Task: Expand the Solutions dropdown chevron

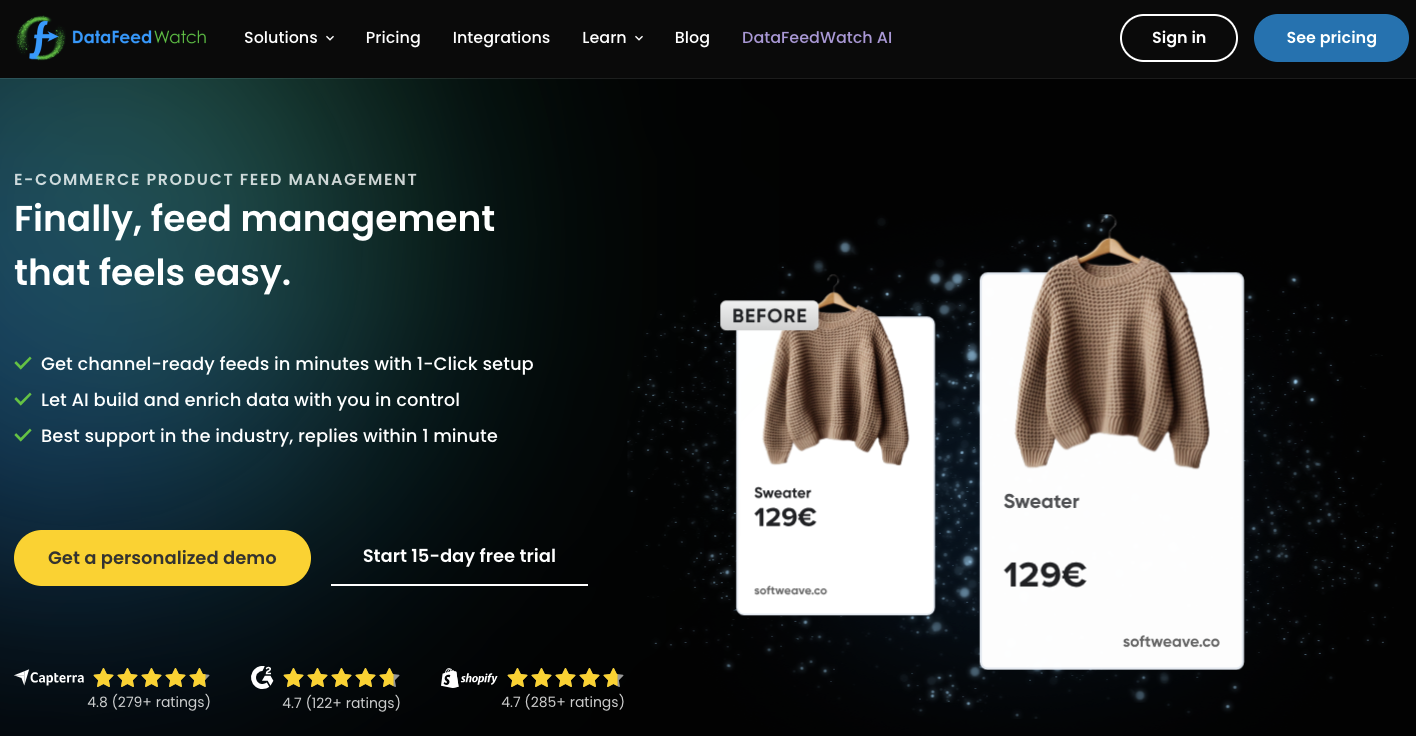Action: tap(330, 39)
